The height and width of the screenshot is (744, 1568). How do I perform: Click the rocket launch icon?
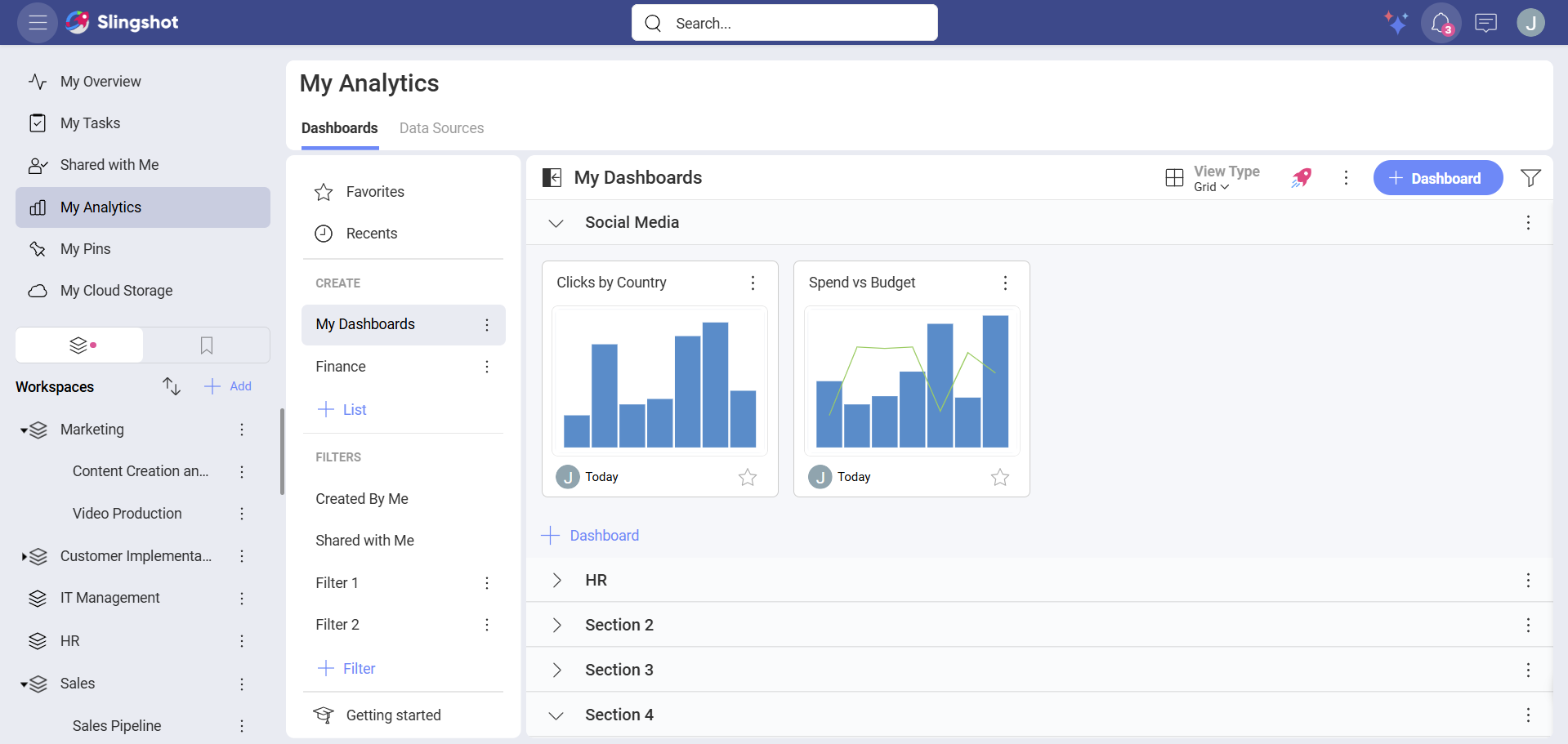coord(1302,177)
